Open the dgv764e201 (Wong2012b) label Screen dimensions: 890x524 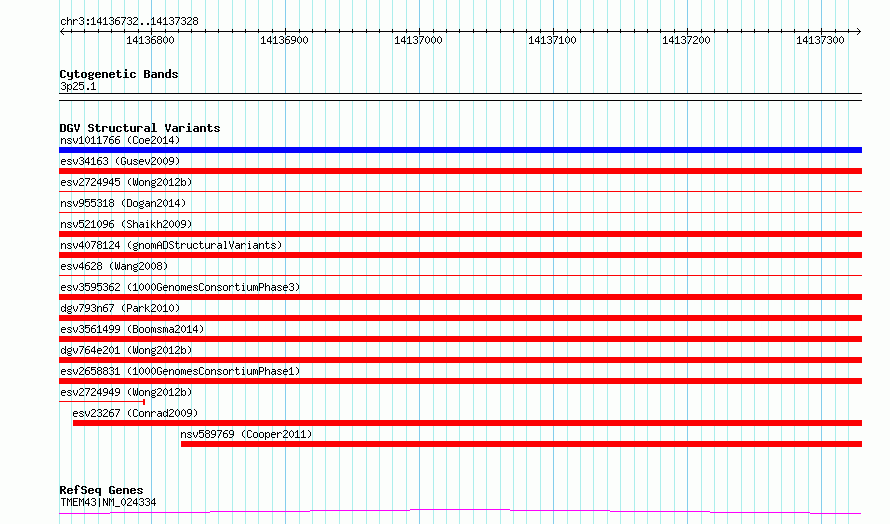point(126,350)
